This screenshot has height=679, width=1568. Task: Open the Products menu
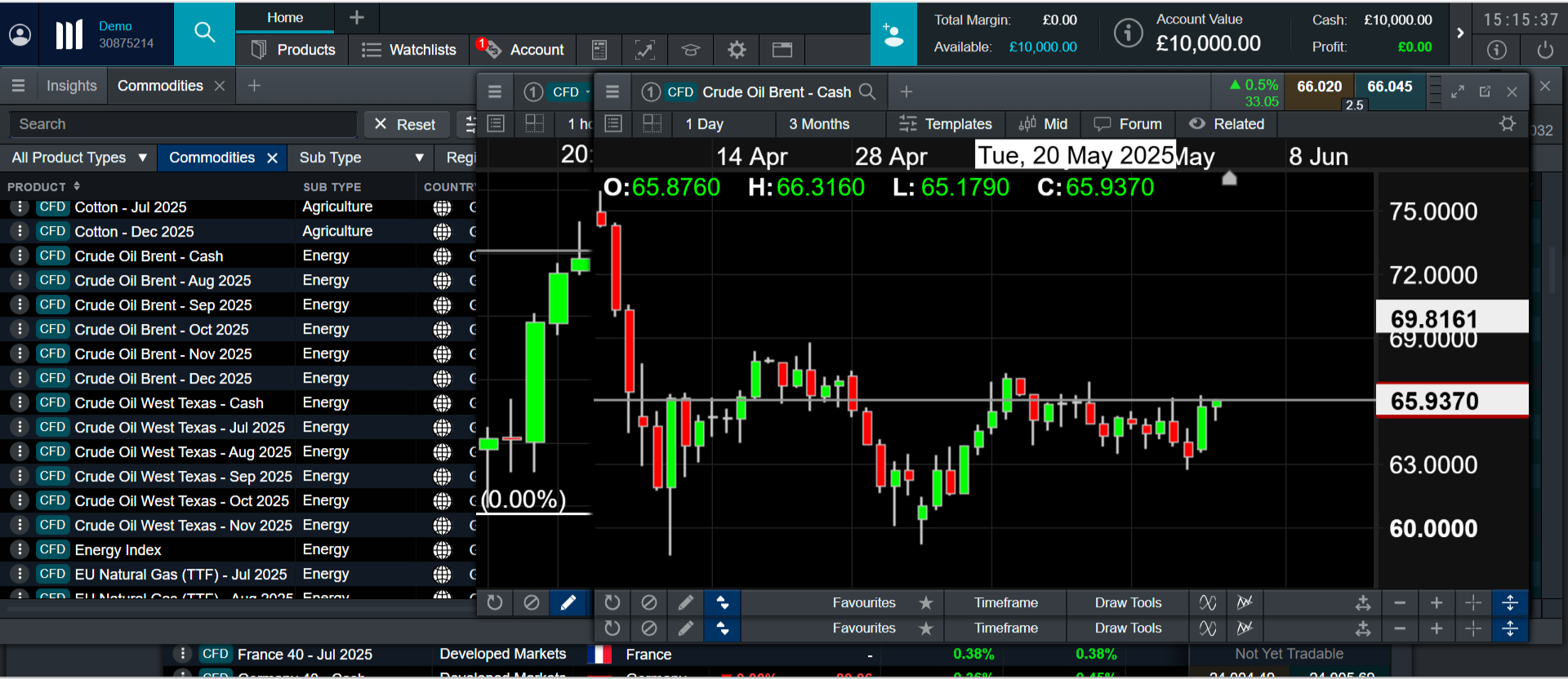click(x=293, y=50)
